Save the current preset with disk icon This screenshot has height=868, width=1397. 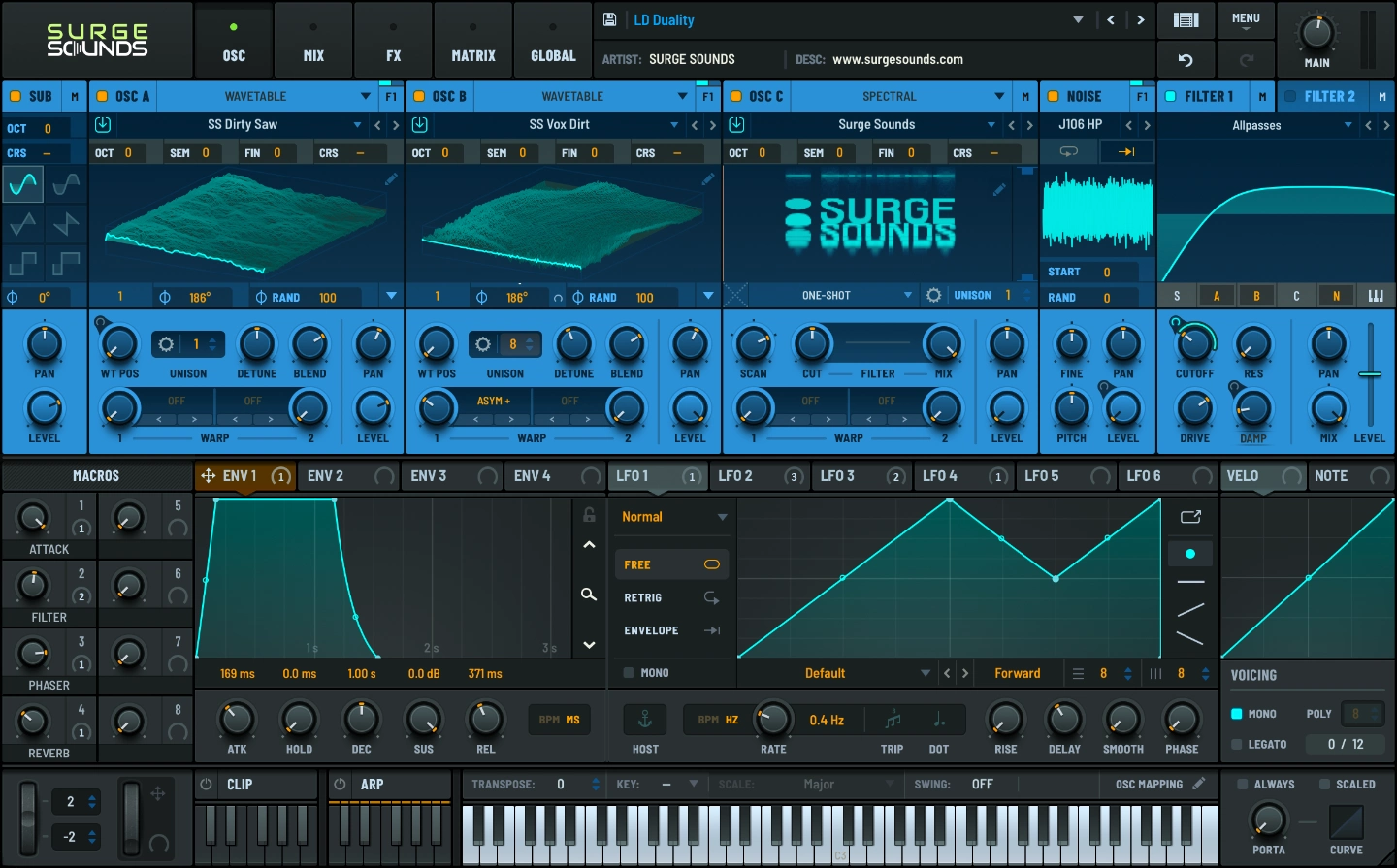coord(610,19)
